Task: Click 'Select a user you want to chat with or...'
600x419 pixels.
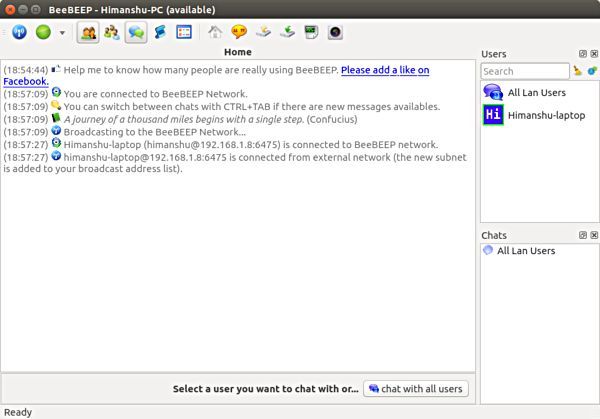Action: [266, 389]
